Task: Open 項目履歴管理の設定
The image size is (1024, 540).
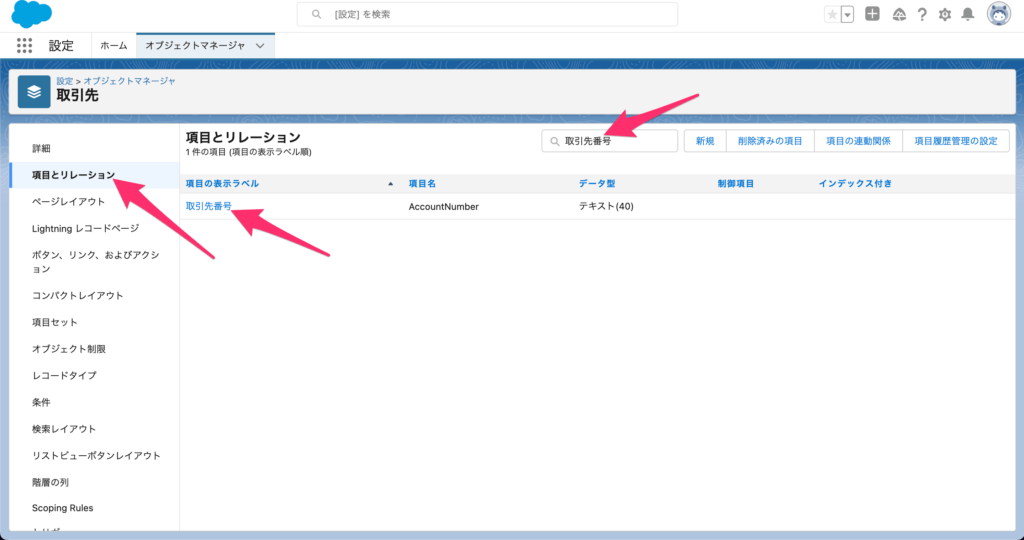Action: point(955,140)
